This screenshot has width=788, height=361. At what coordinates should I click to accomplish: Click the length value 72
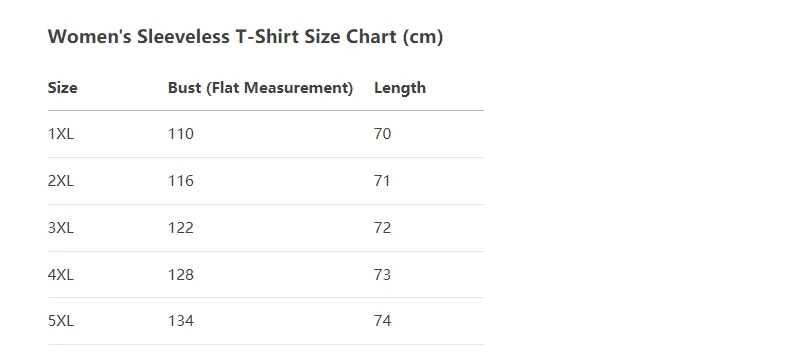[x=382, y=228]
